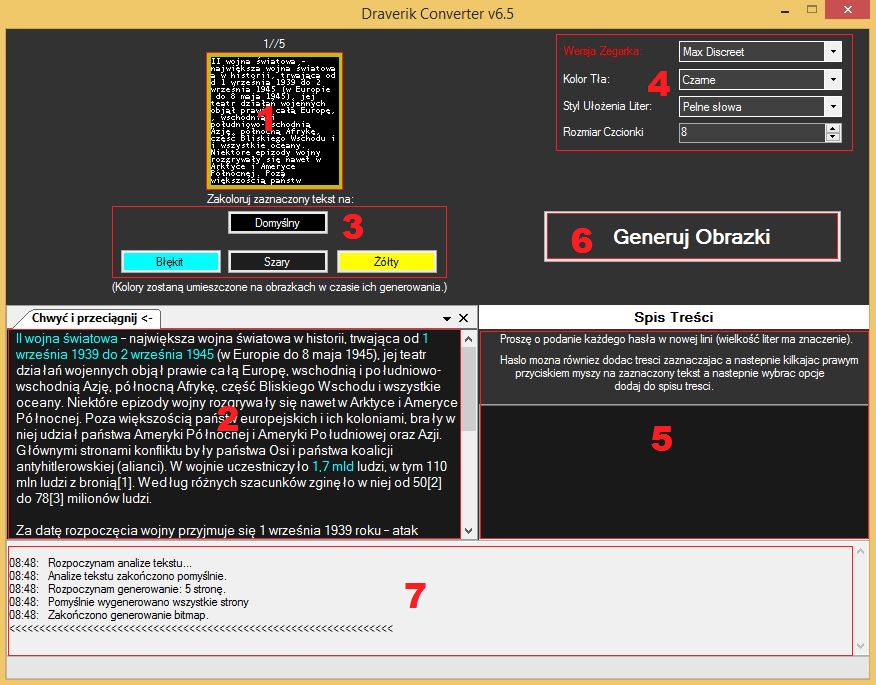
Task: Click the text editor scrollbar up arrow
Action: [x=468, y=338]
